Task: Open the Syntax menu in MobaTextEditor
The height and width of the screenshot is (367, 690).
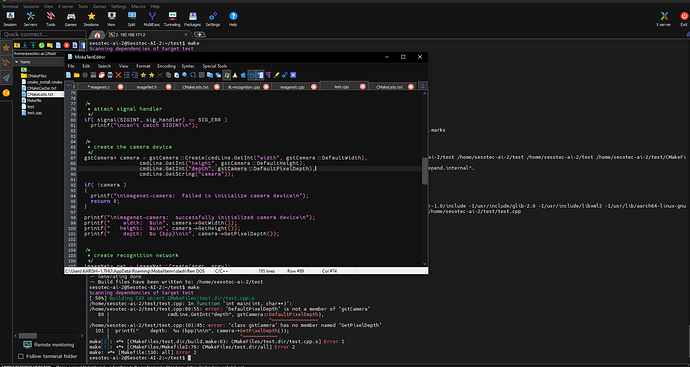Action: coord(188,66)
